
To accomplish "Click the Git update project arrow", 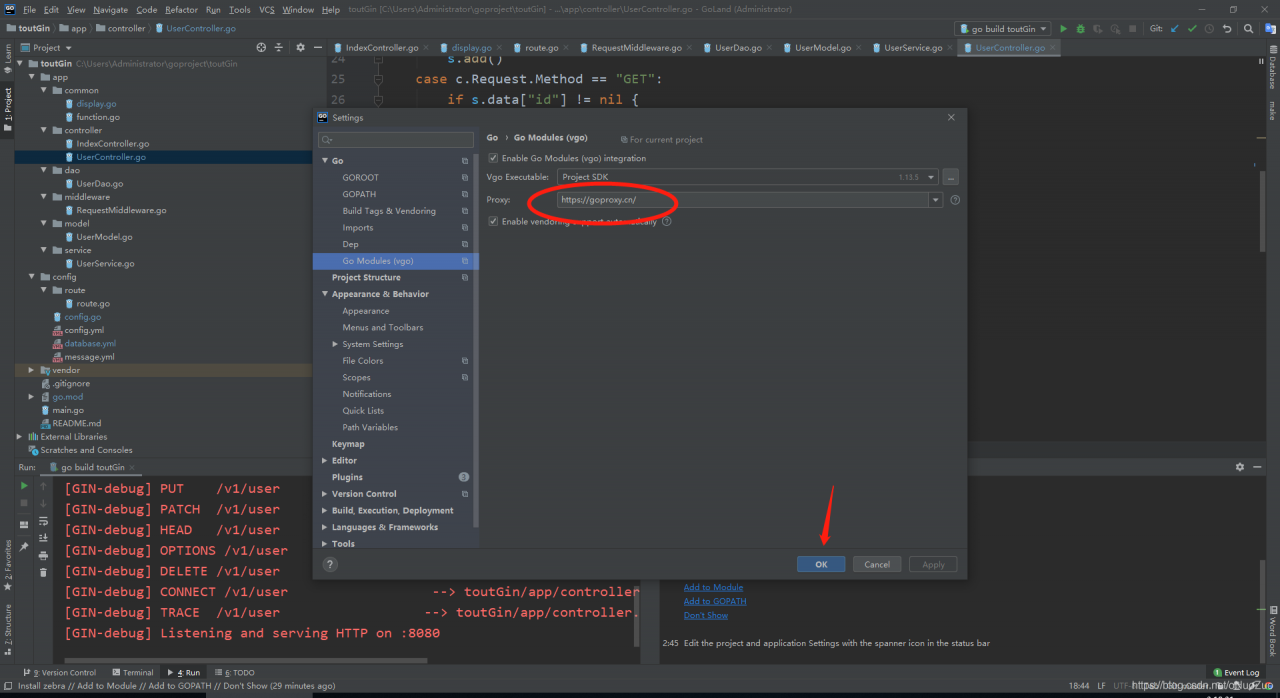I will click(x=1174, y=29).
